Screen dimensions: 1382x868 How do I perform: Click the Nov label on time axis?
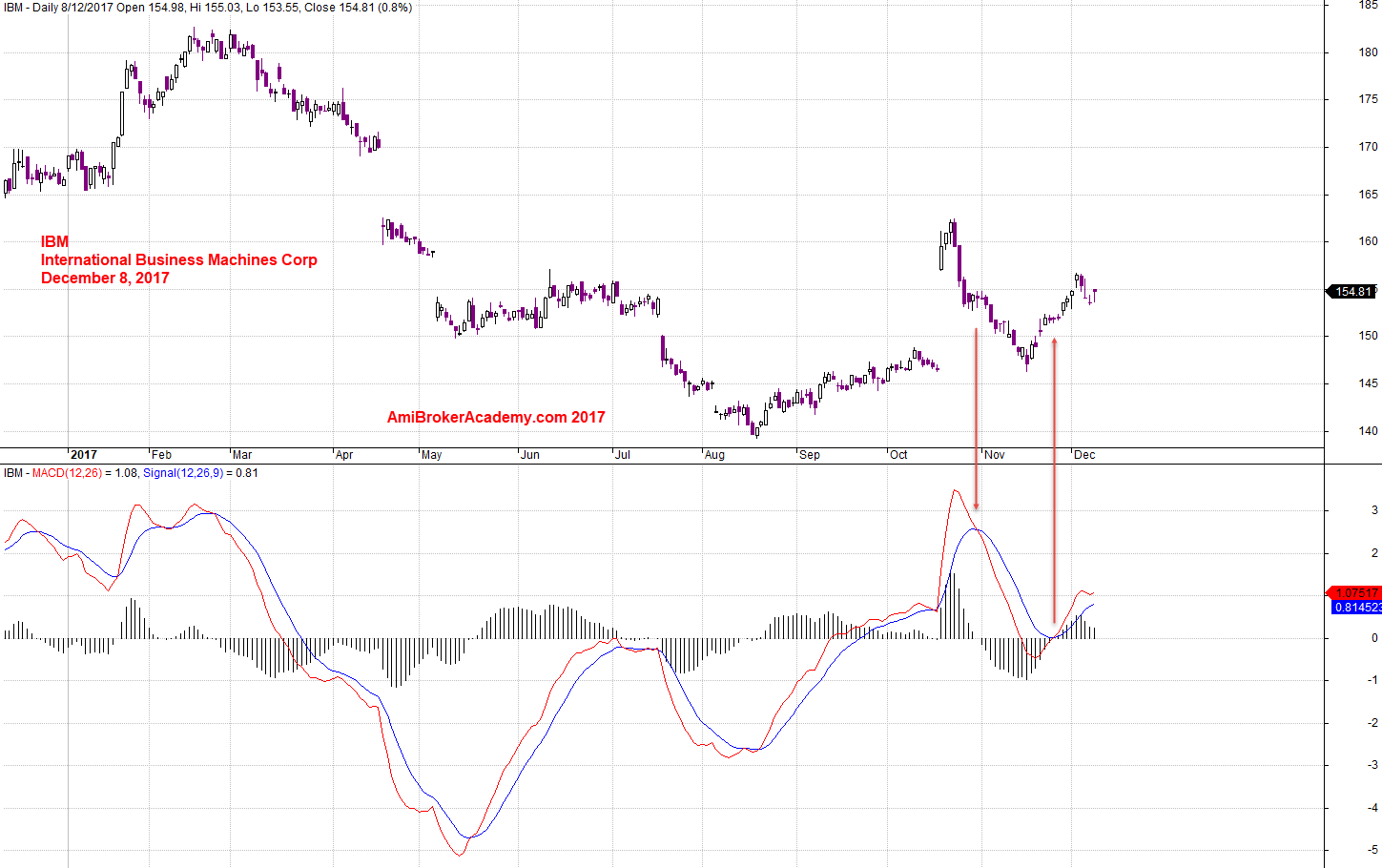pyautogui.click(x=995, y=455)
